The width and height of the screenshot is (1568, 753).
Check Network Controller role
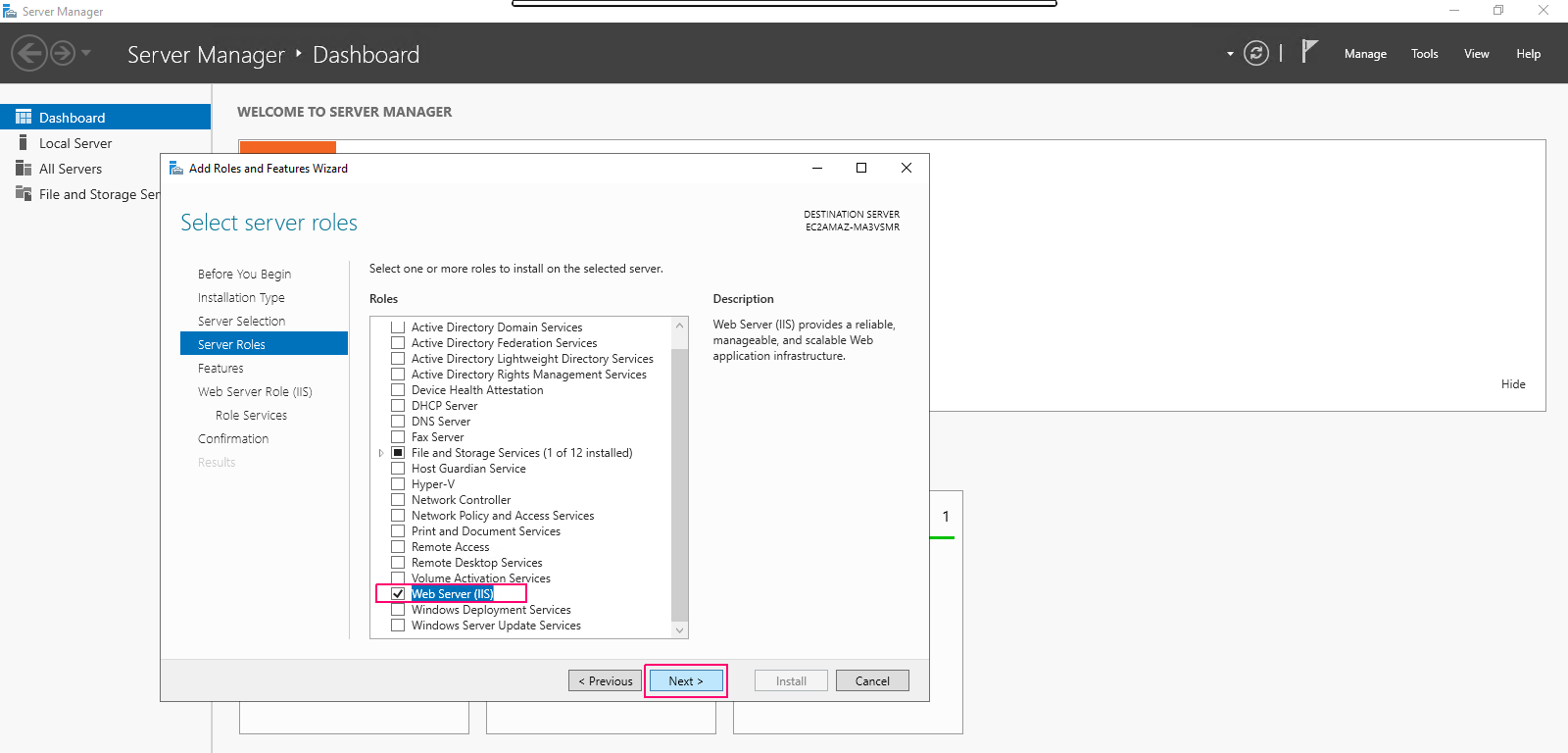click(x=398, y=499)
